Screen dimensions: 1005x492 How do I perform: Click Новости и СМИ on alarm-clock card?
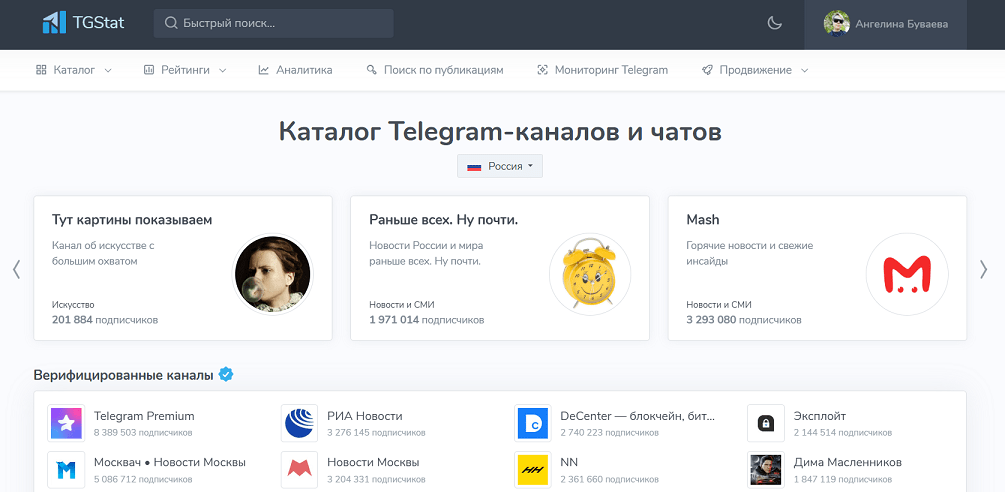pyautogui.click(x=402, y=305)
